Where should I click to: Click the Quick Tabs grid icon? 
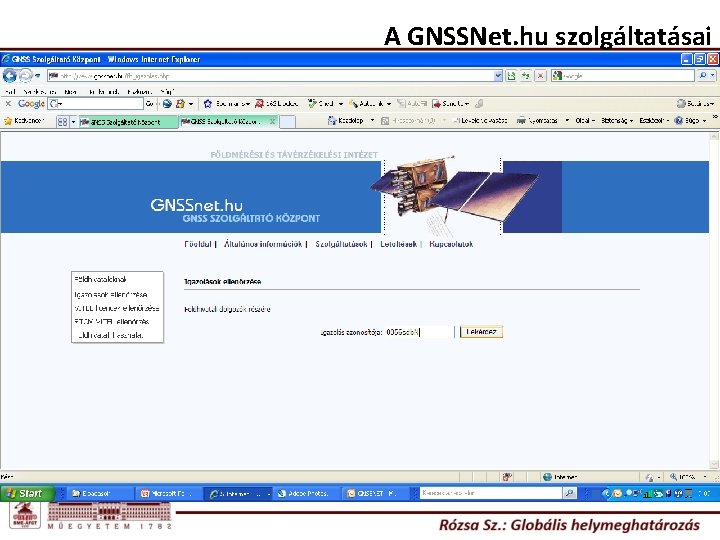pos(62,122)
